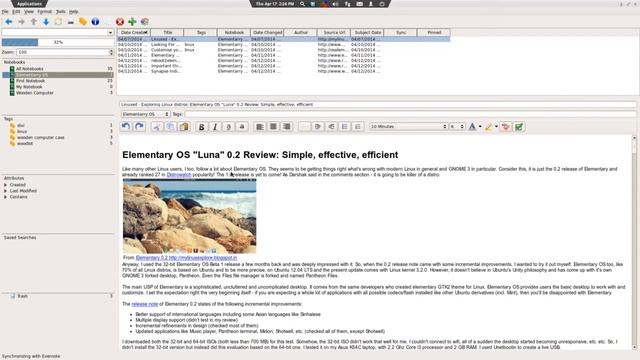Insert todo checkbox with green check icon
The width and height of the screenshot is (640, 360).
[519, 127]
